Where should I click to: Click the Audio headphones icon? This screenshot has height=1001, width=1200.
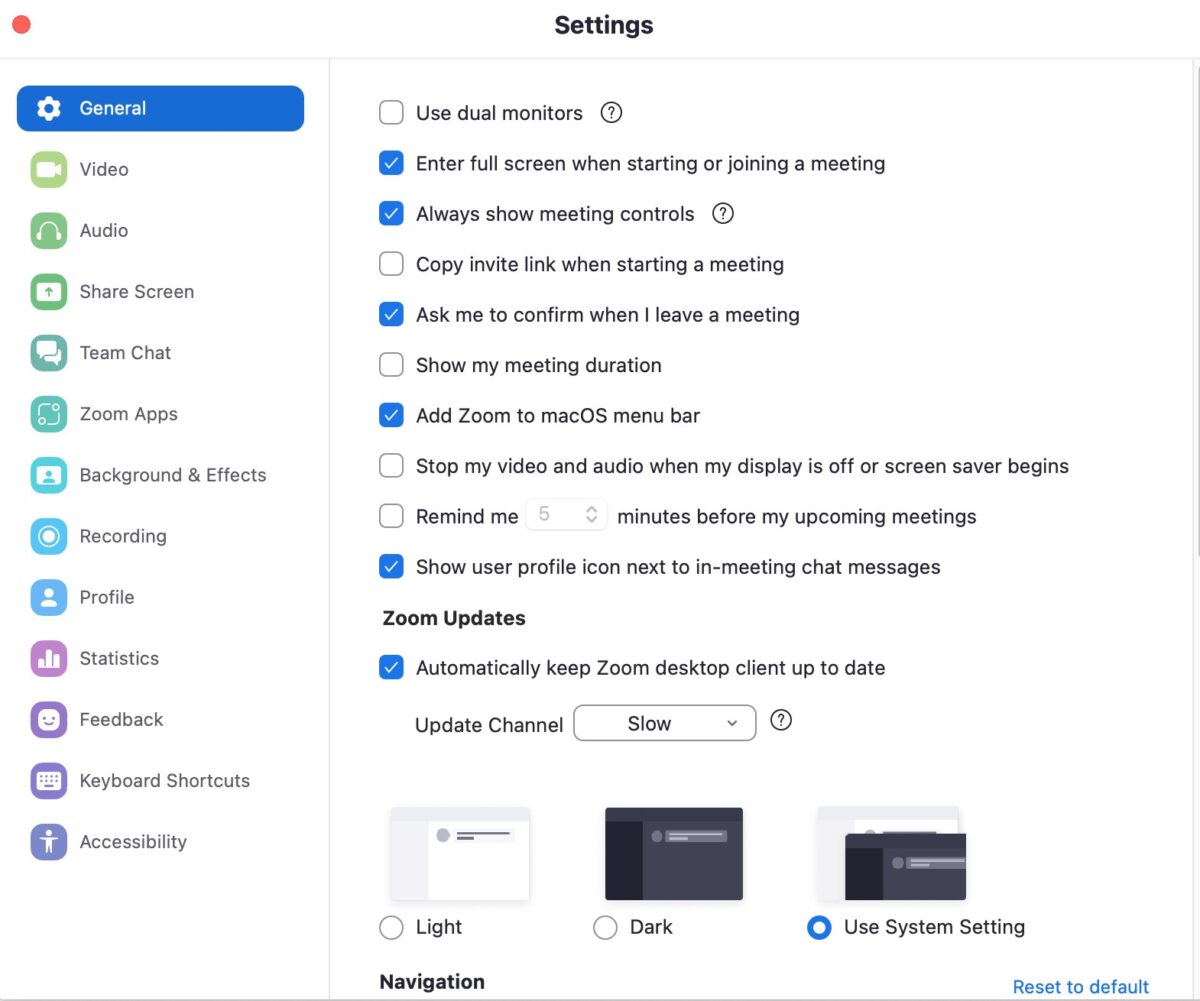49,231
